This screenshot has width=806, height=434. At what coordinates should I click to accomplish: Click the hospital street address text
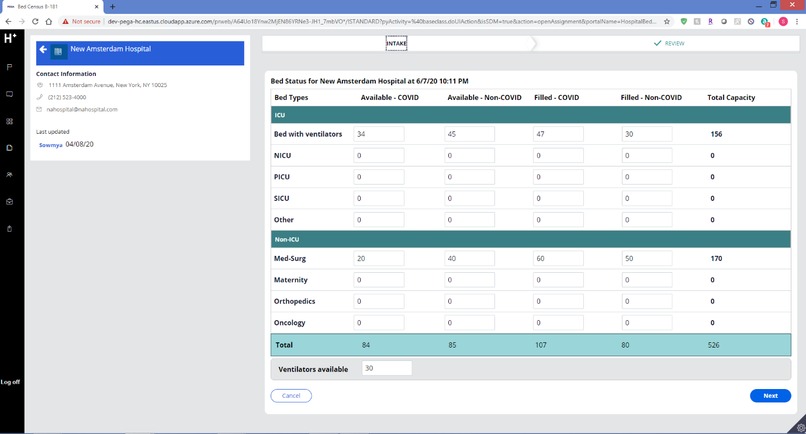coord(108,85)
